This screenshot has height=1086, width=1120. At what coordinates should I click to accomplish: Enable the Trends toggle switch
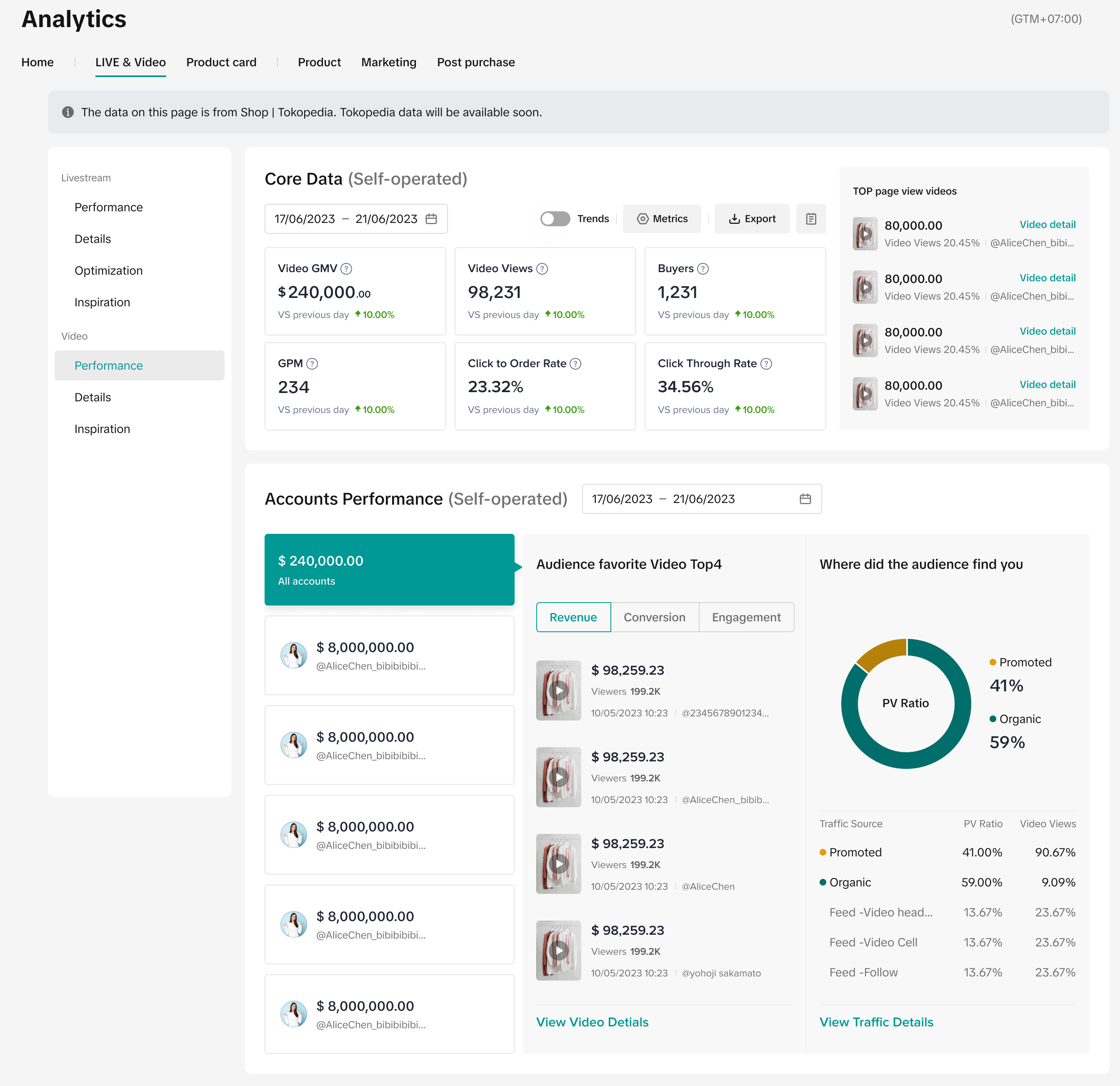(x=555, y=219)
